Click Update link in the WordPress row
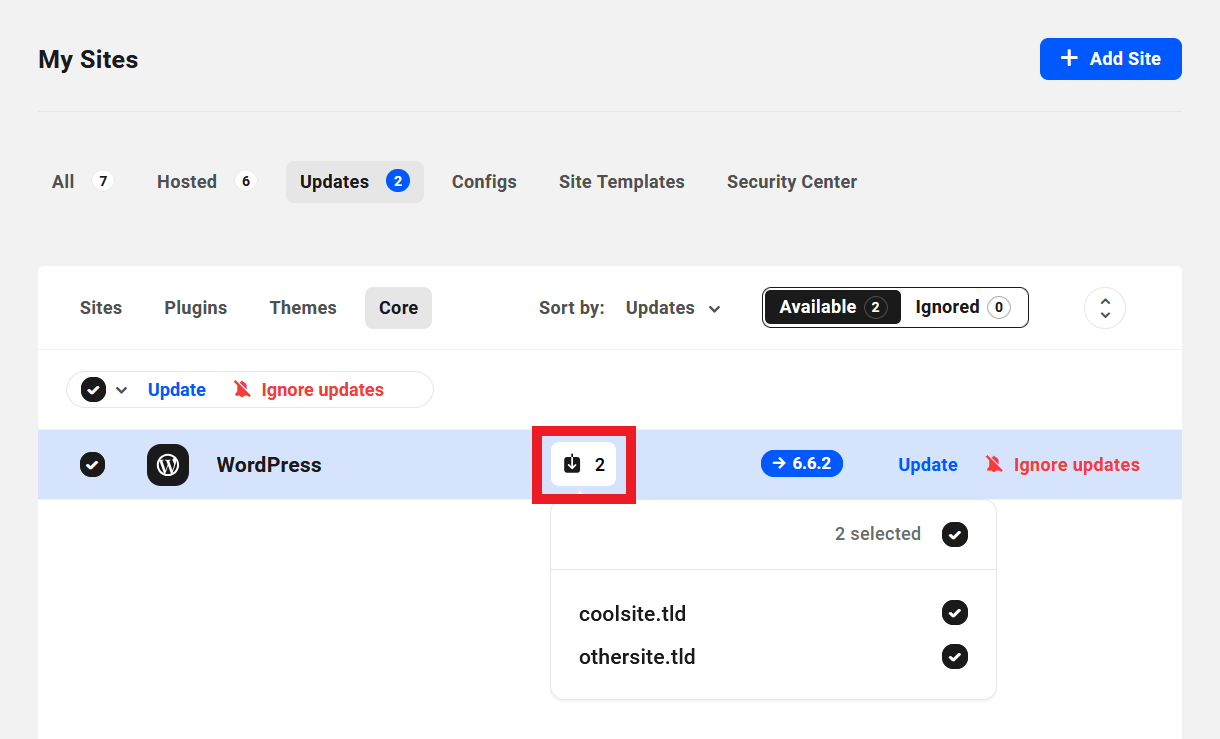 click(x=927, y=465)
